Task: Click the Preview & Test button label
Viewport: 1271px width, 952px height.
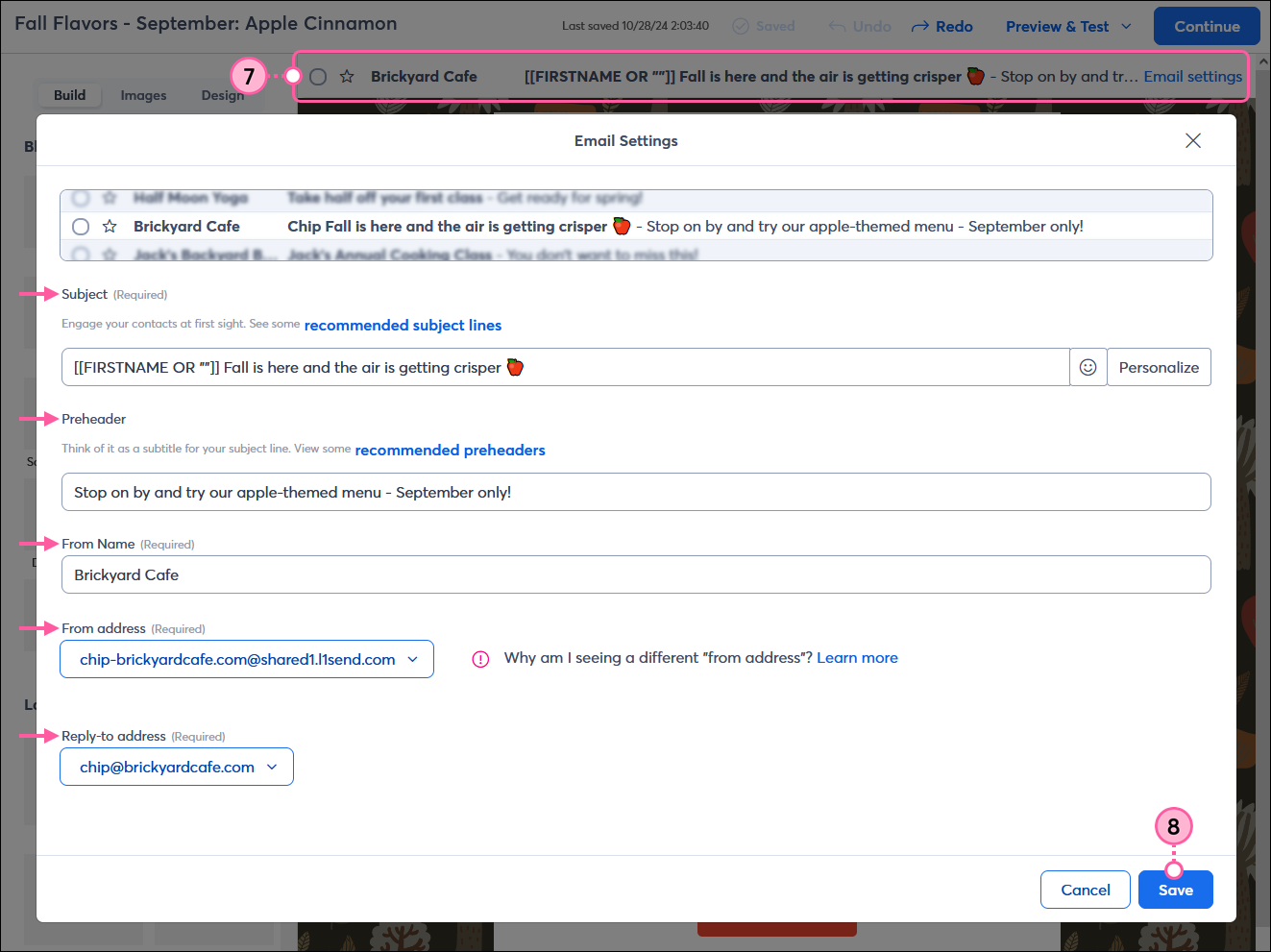Action: point(1057,26)
